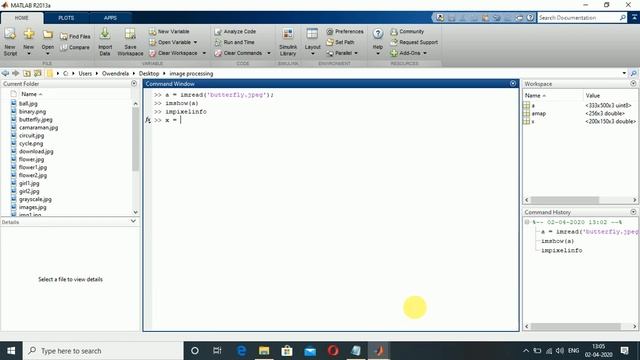Open Current Folder panel actions menu
The height and width of the screenshot is (360, 640).
click(134, 84)
